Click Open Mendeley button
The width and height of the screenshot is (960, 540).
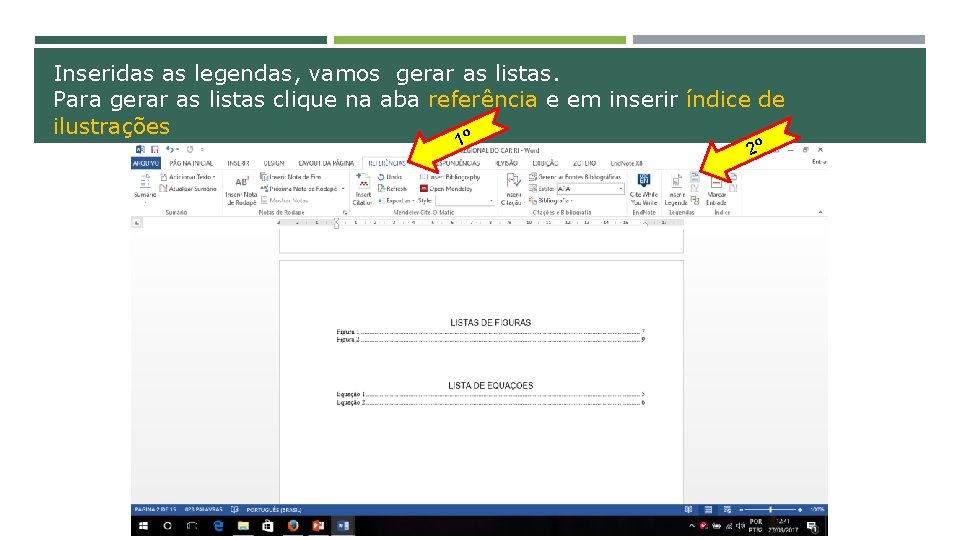click(x=446, y=189)
